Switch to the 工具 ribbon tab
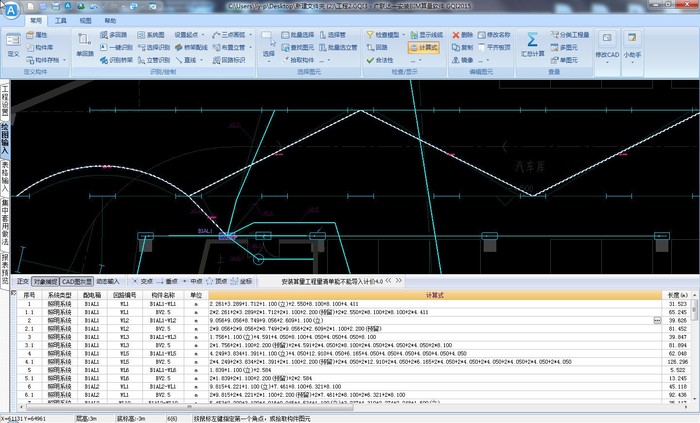Screen dimensions: 700x423 click(61, 19)
